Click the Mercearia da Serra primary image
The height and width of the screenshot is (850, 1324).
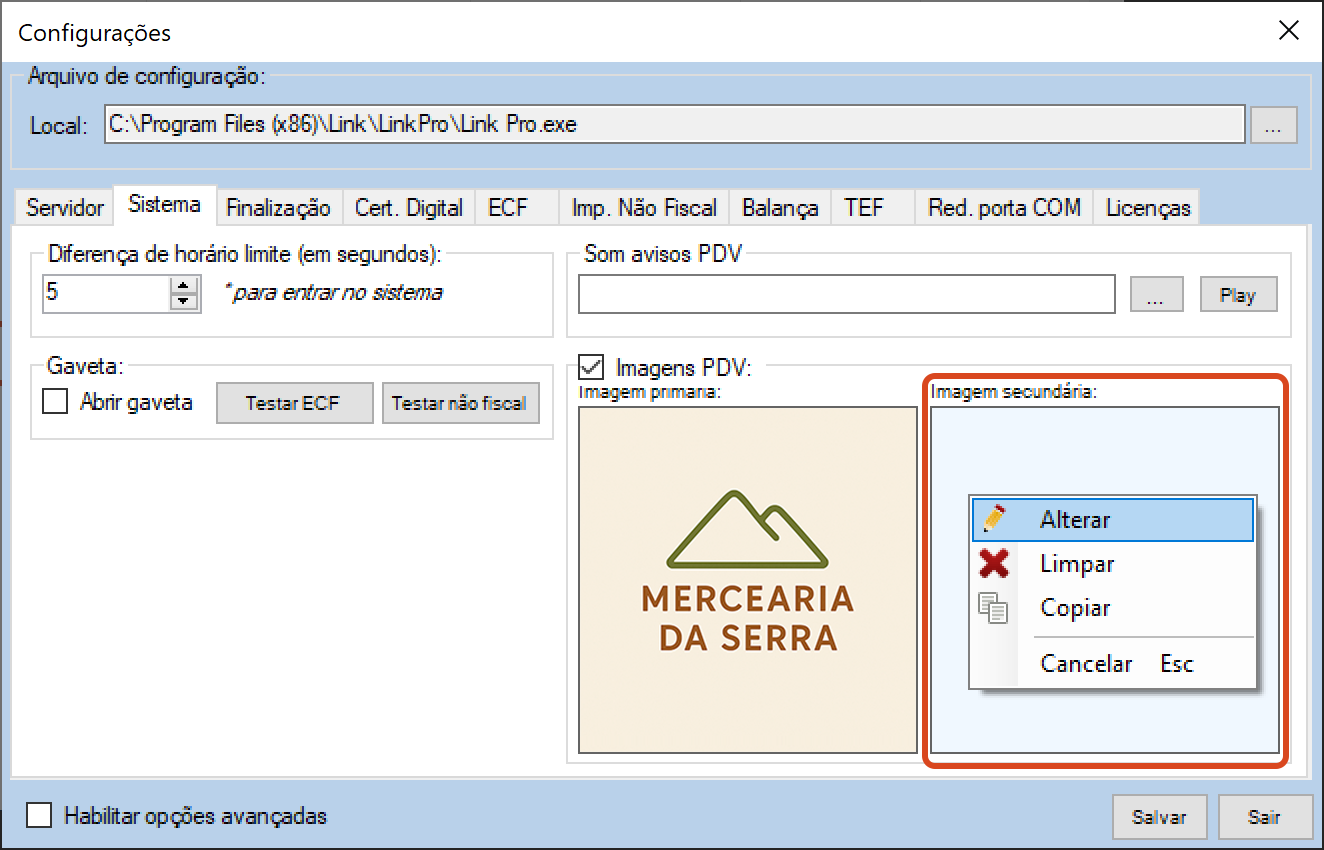point(748,580)
